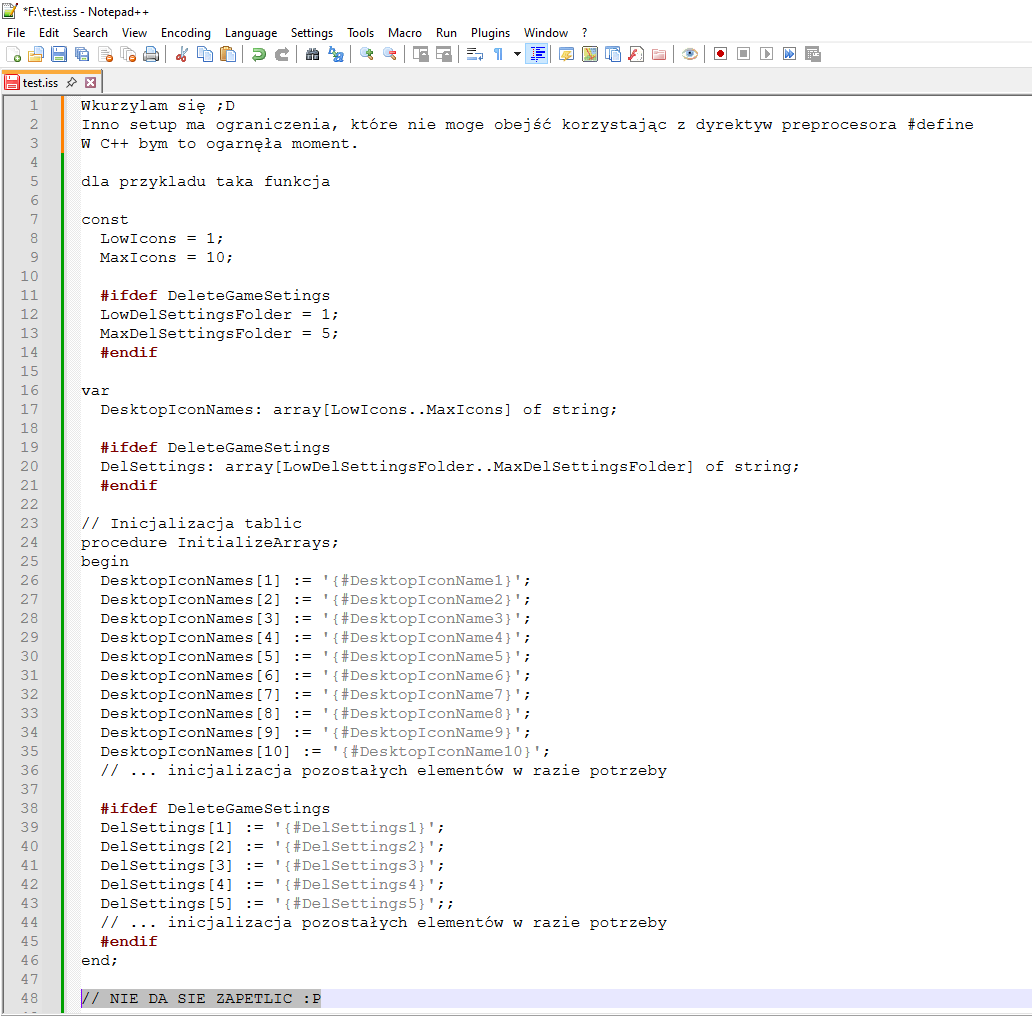1032x1016 pixels.
Task: Toggle the indent guide button
Action: coord(537,54)
